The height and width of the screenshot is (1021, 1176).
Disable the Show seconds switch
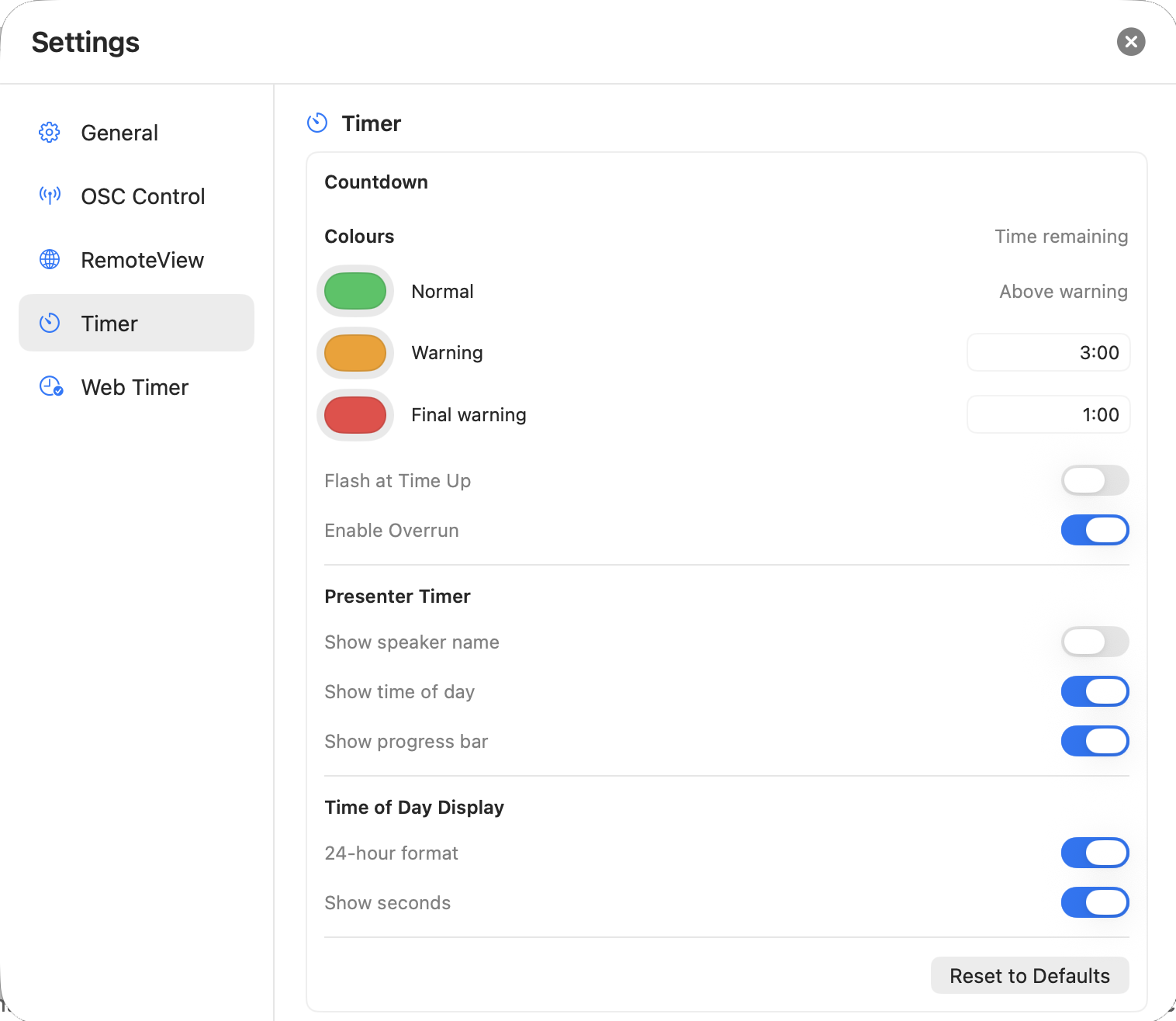[1095, 903]
